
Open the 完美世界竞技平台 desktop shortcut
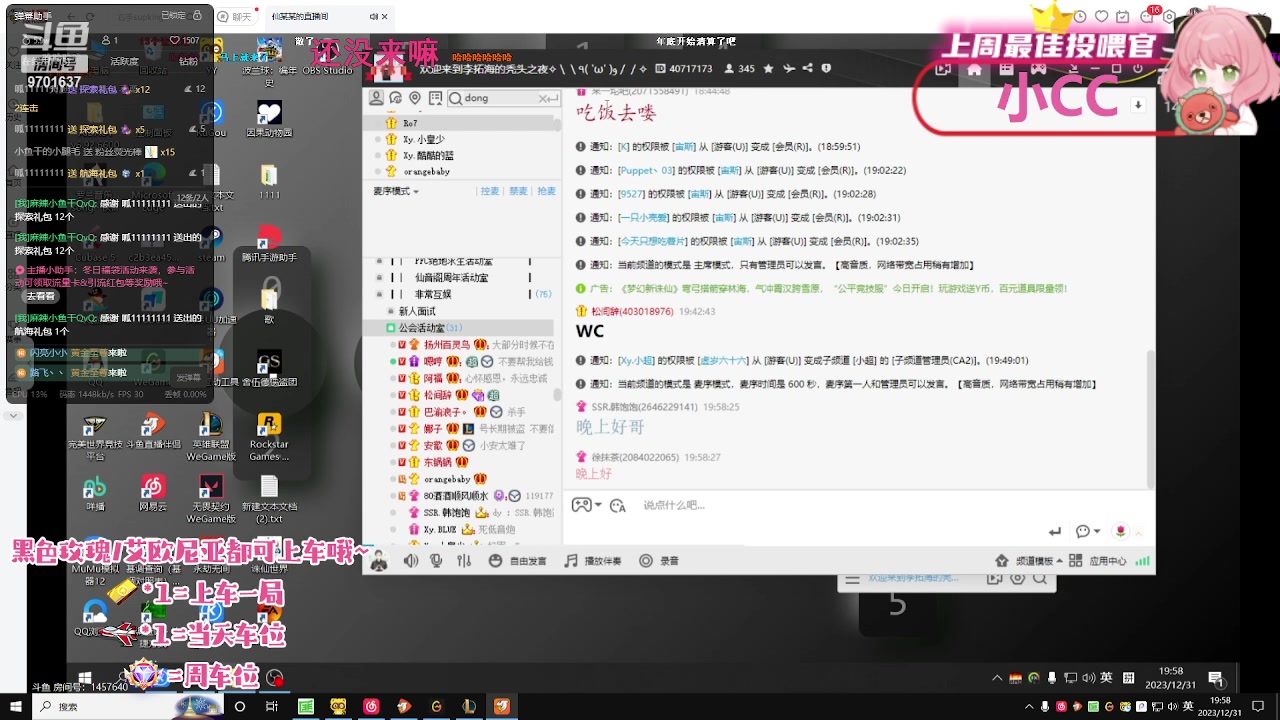tap(95, 438)
